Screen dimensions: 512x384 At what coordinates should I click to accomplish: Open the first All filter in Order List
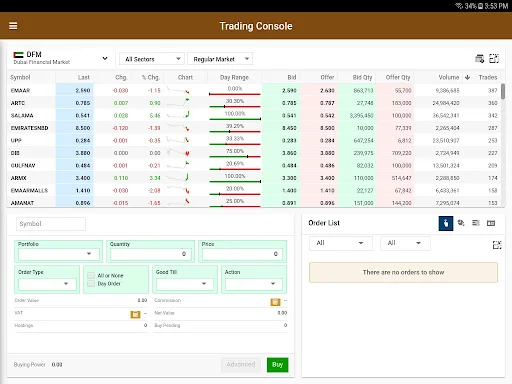tap(341, 243)
